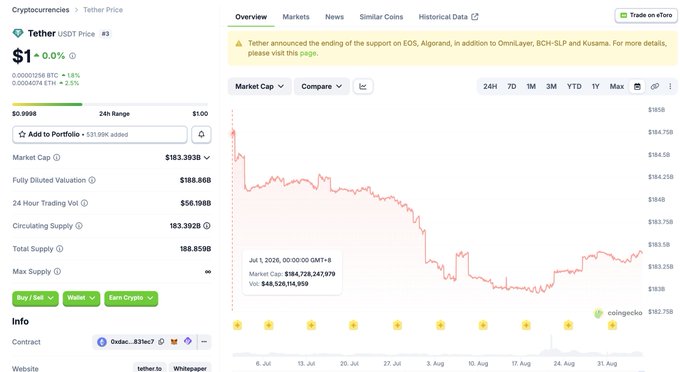Click the news marker below 6. Jul
This screenshot has height=372, width=680.
click(x=268, y=325)
